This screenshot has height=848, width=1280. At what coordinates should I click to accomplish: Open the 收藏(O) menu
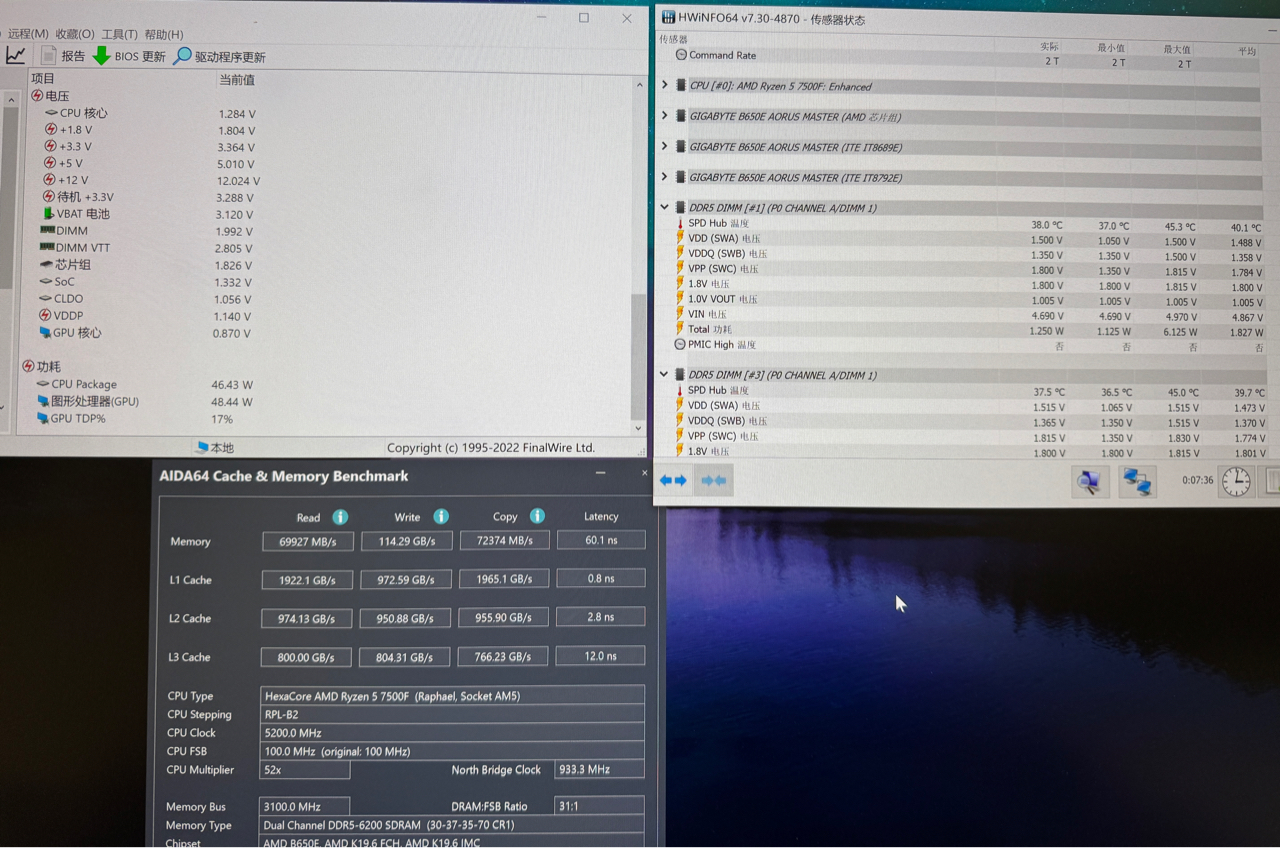(75, 34)
